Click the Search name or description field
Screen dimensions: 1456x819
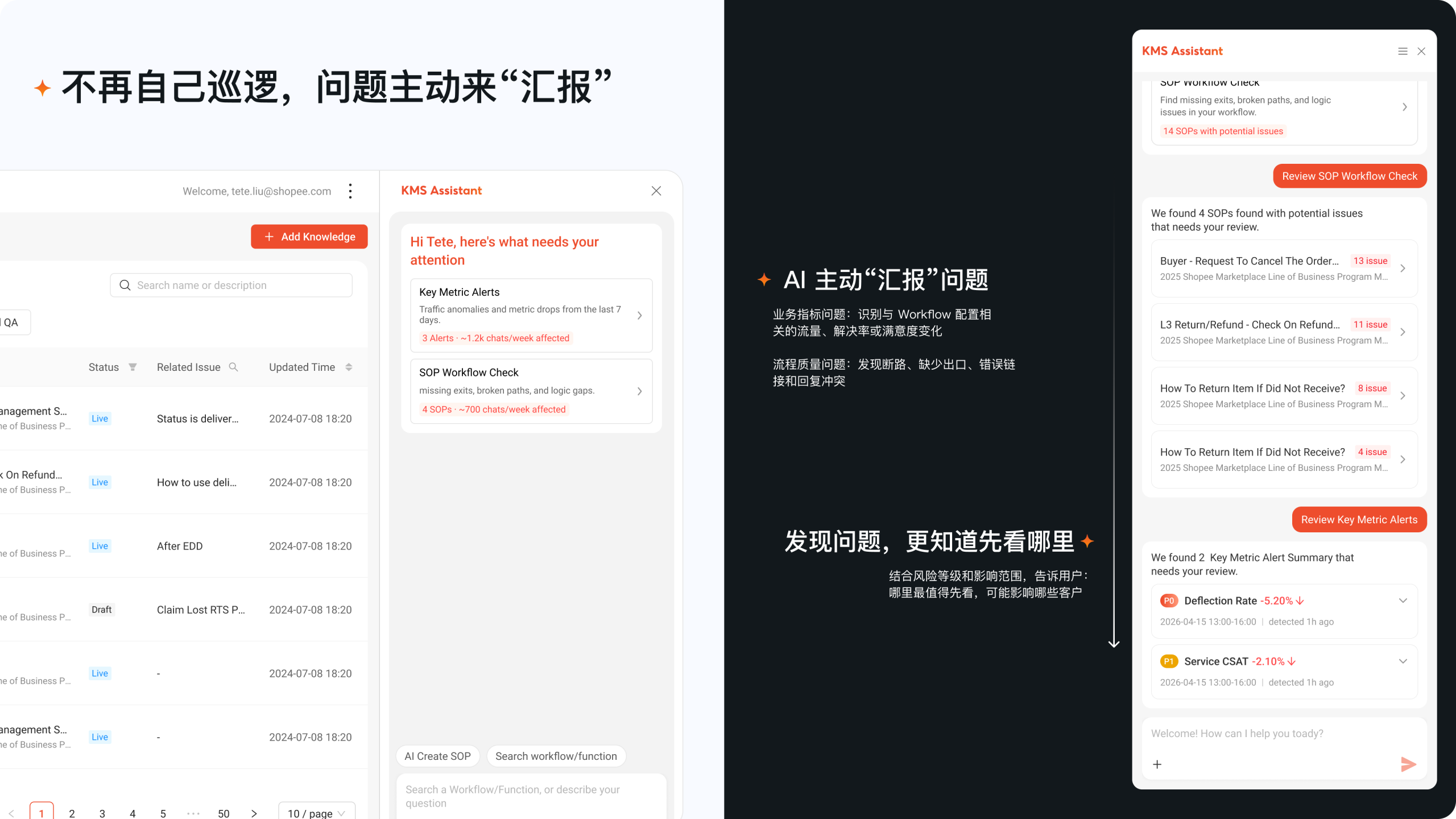click(x=231, y=285)
